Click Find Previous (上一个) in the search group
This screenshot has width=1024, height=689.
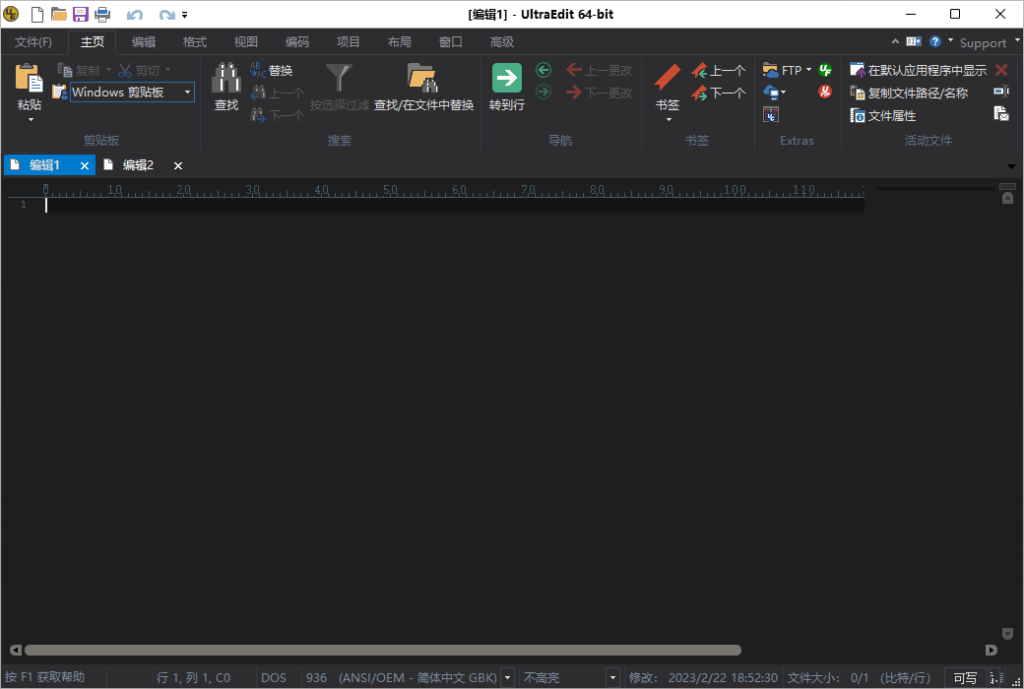click(x=277, y=93)
